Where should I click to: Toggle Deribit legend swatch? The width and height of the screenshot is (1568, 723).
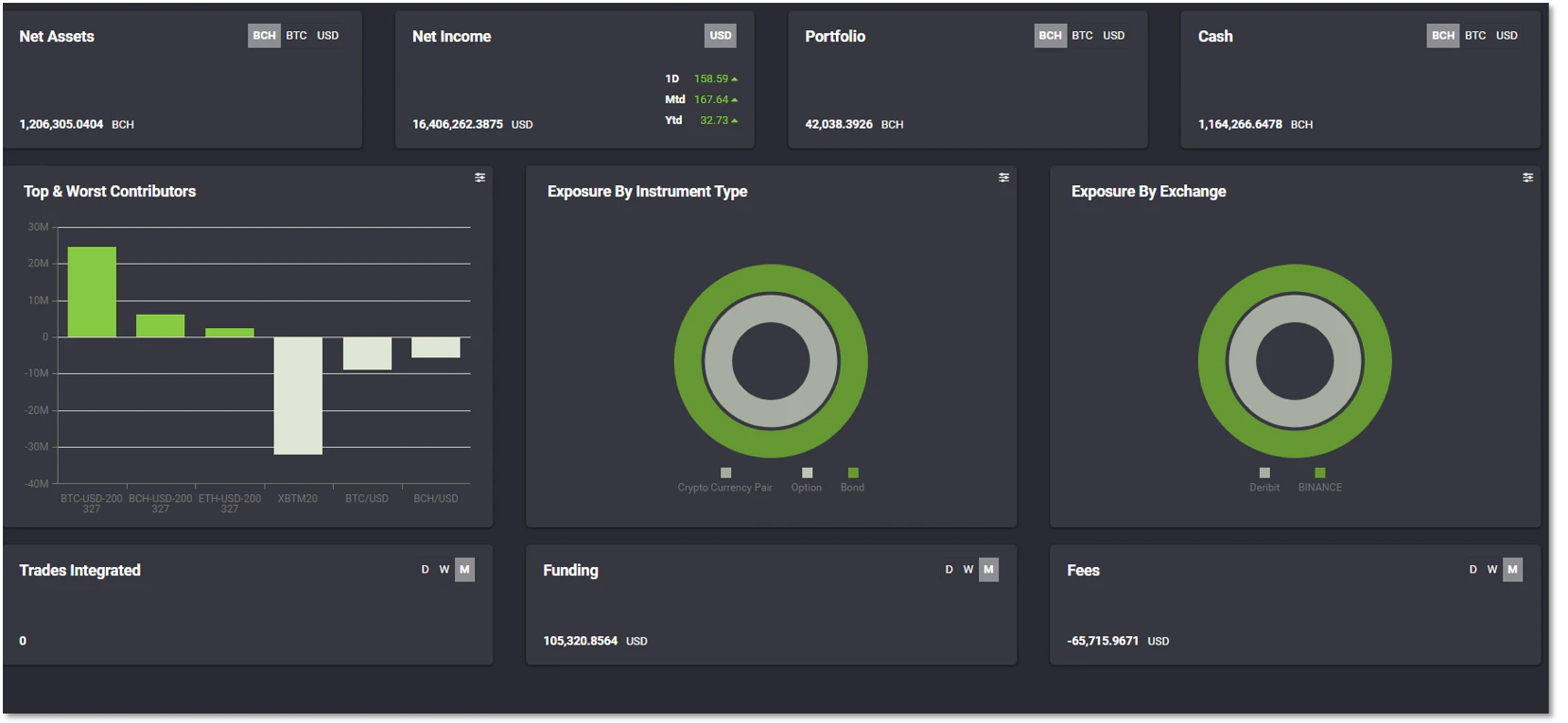click(1264, 473)
